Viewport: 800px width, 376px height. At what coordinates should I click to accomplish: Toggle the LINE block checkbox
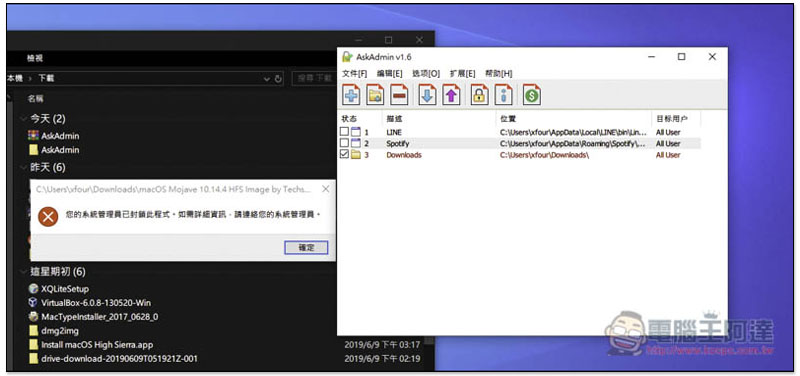pos(345,132)
